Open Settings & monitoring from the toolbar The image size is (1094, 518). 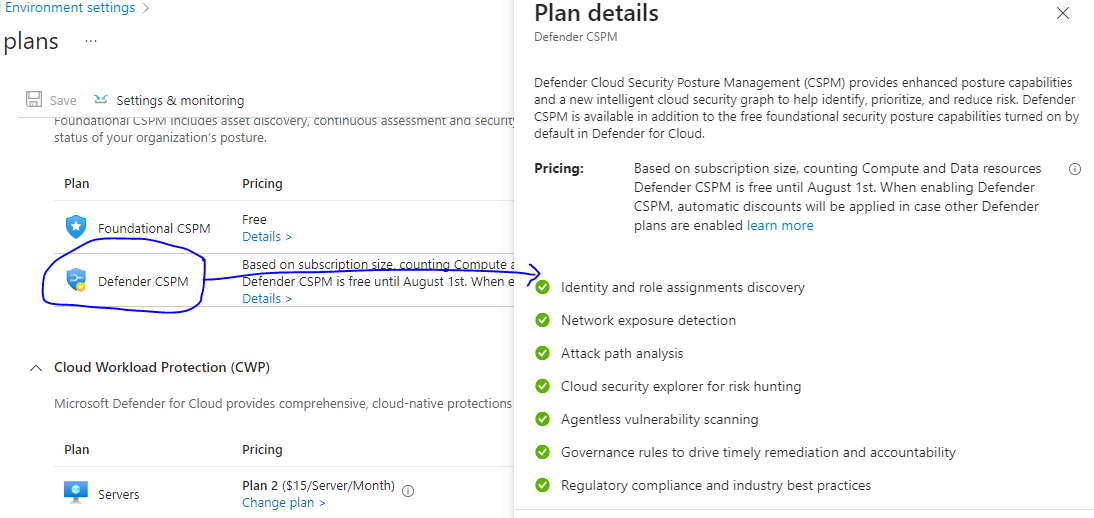(x=169, y=100)
